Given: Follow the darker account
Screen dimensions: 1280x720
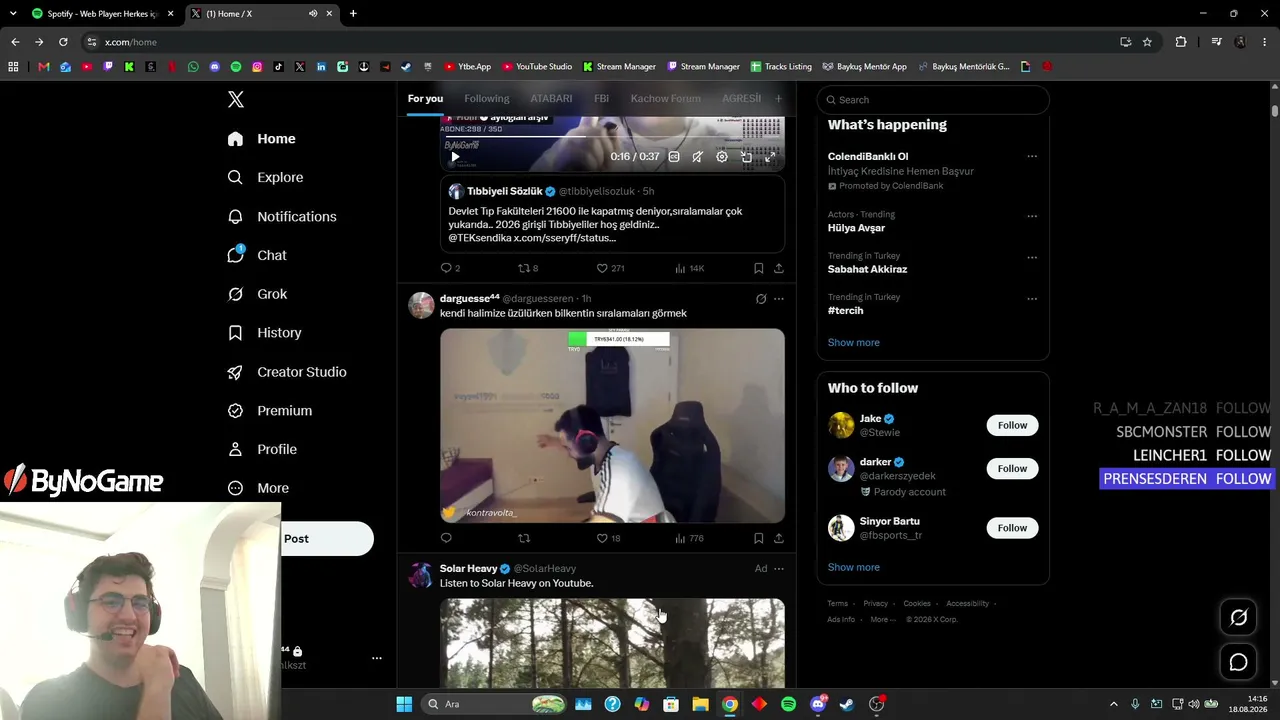Looking at the screenshot, I should pyautogui.click(x=1012, y=468).
